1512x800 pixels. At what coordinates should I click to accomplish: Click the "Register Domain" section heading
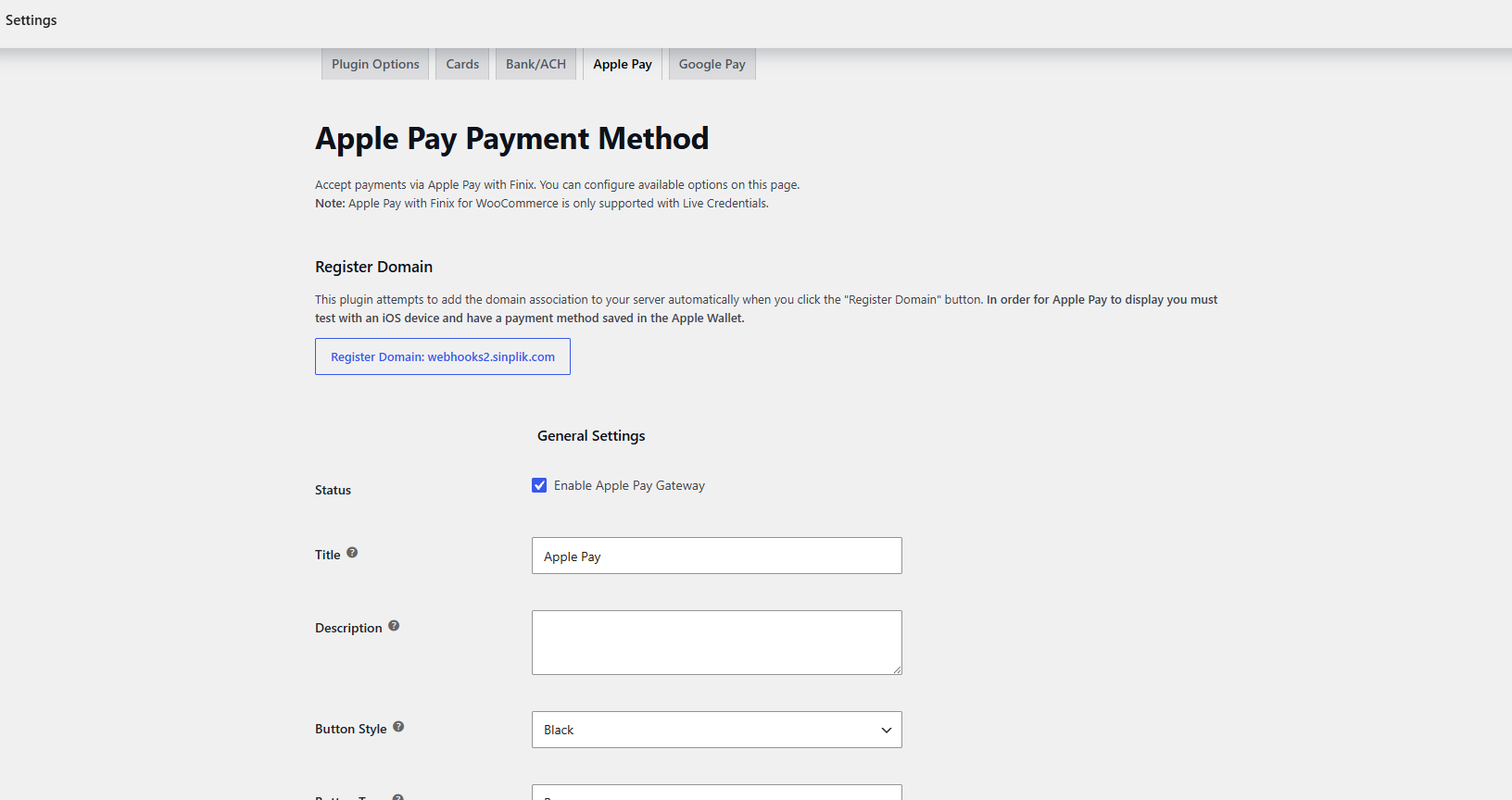[x=374, y=267]
